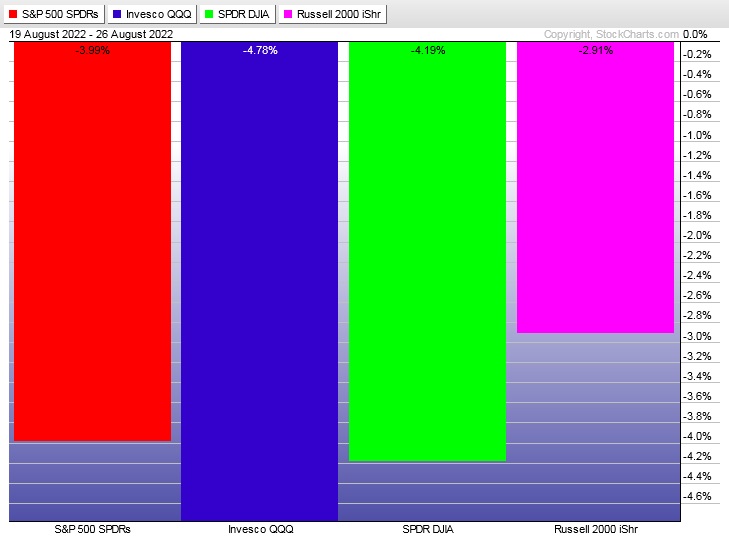Toggle the S&P 500 SPDRs legend button
Image resolution: width=729 pixels, height=548 pixels.
(54, 14)
